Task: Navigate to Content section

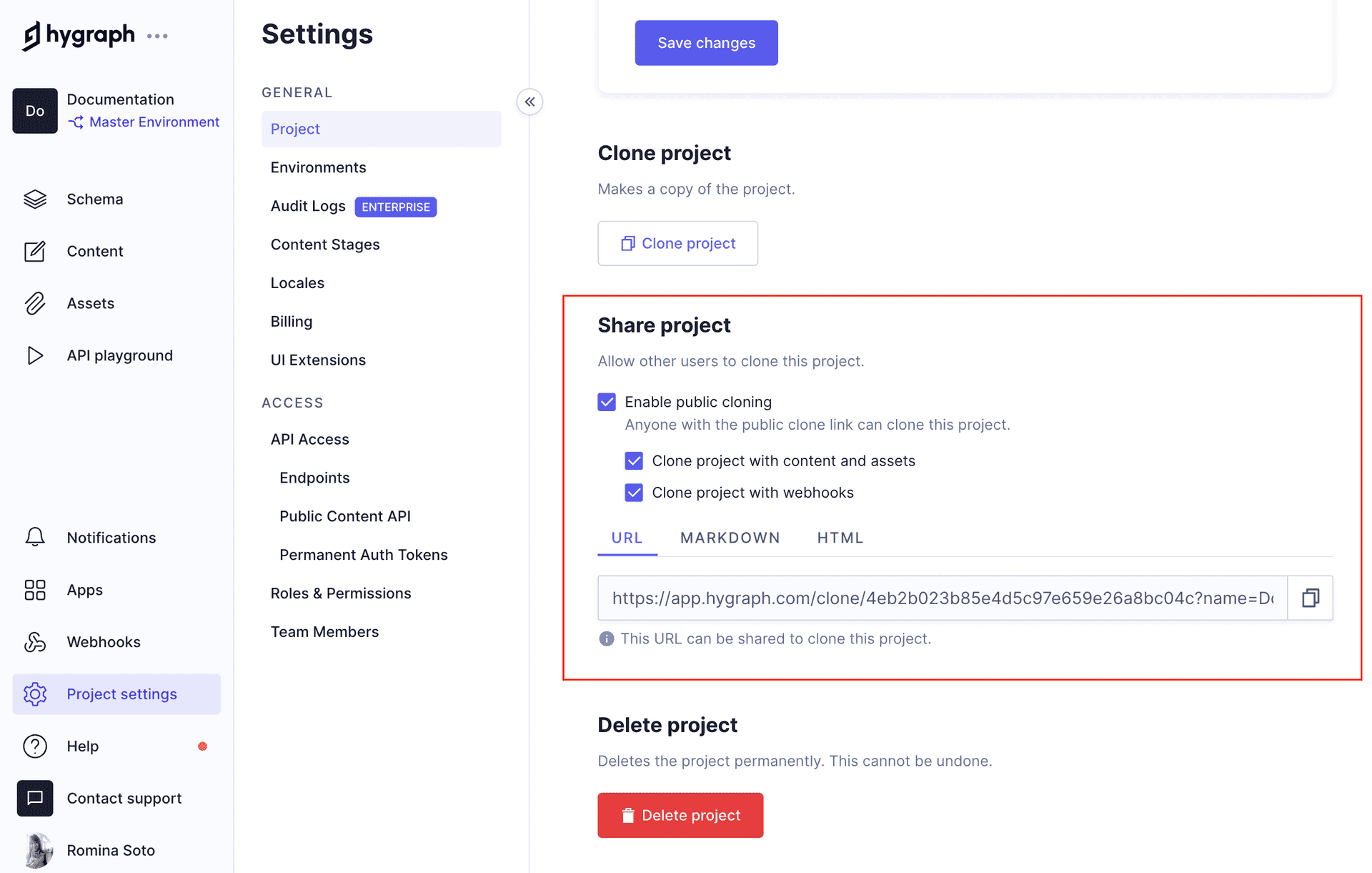Action: [95, 251]
